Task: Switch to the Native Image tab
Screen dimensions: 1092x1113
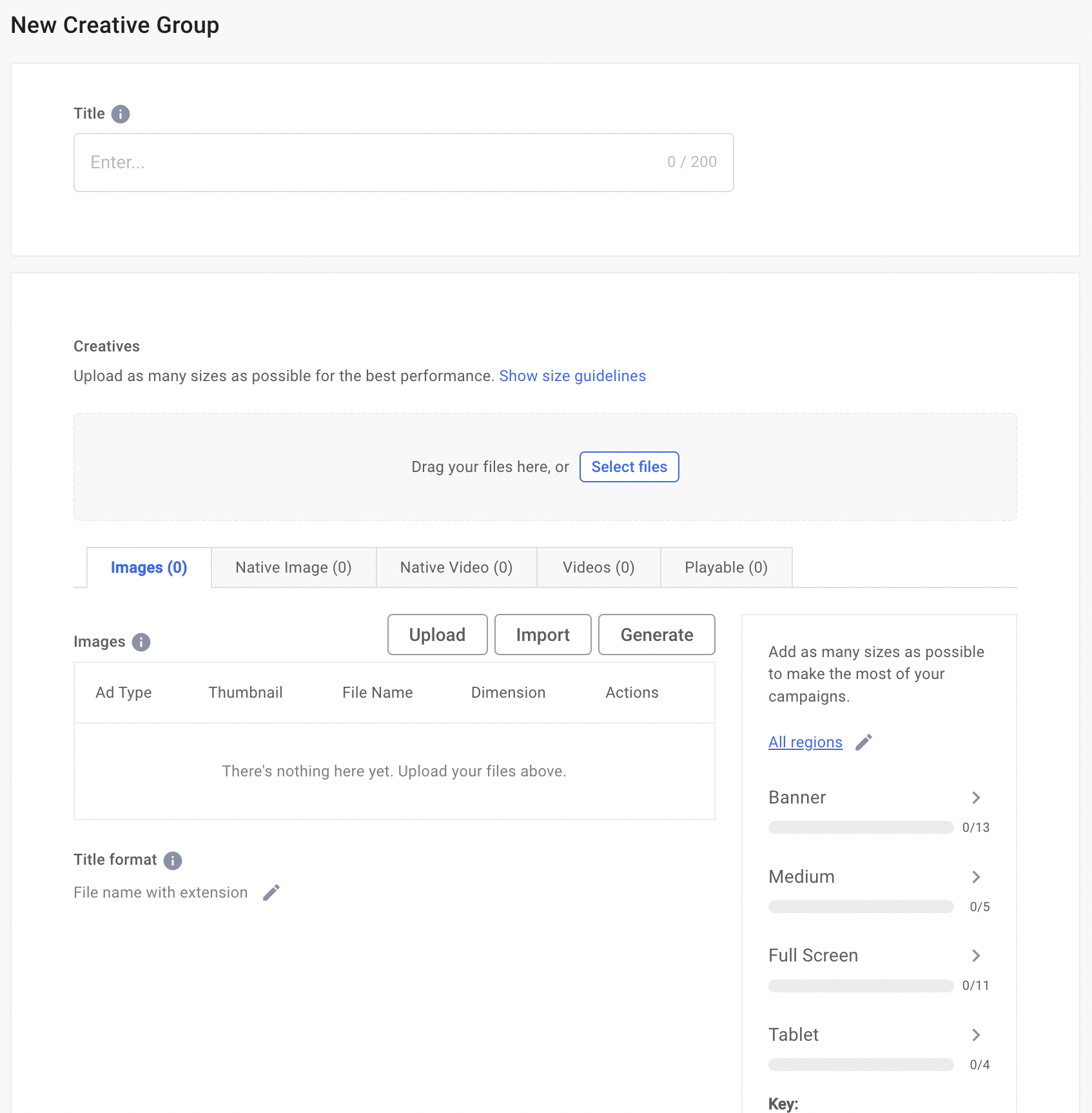Action: tap(293, 567)
